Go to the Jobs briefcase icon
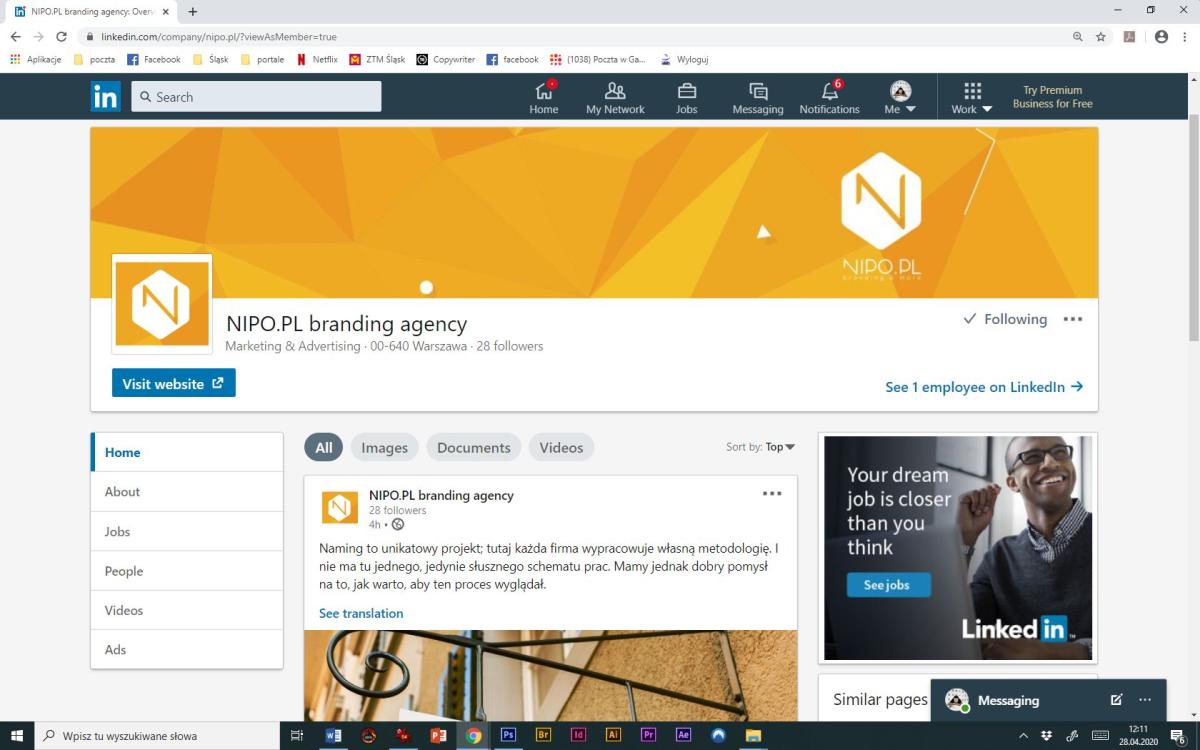The width and height of the screenshot is (1200, 750). pyautogui.click(x=686, y=91)
